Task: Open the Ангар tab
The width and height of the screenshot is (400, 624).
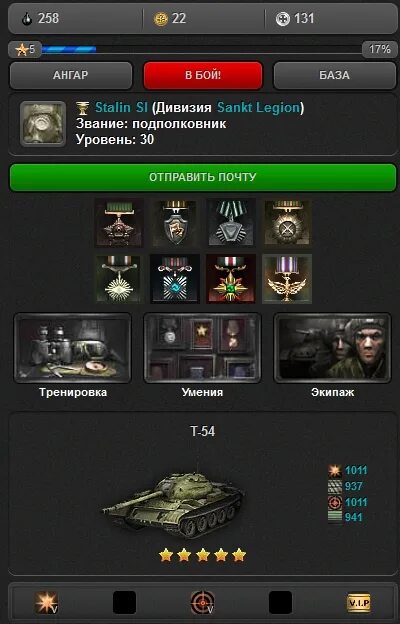Action: tap(71, 75)
